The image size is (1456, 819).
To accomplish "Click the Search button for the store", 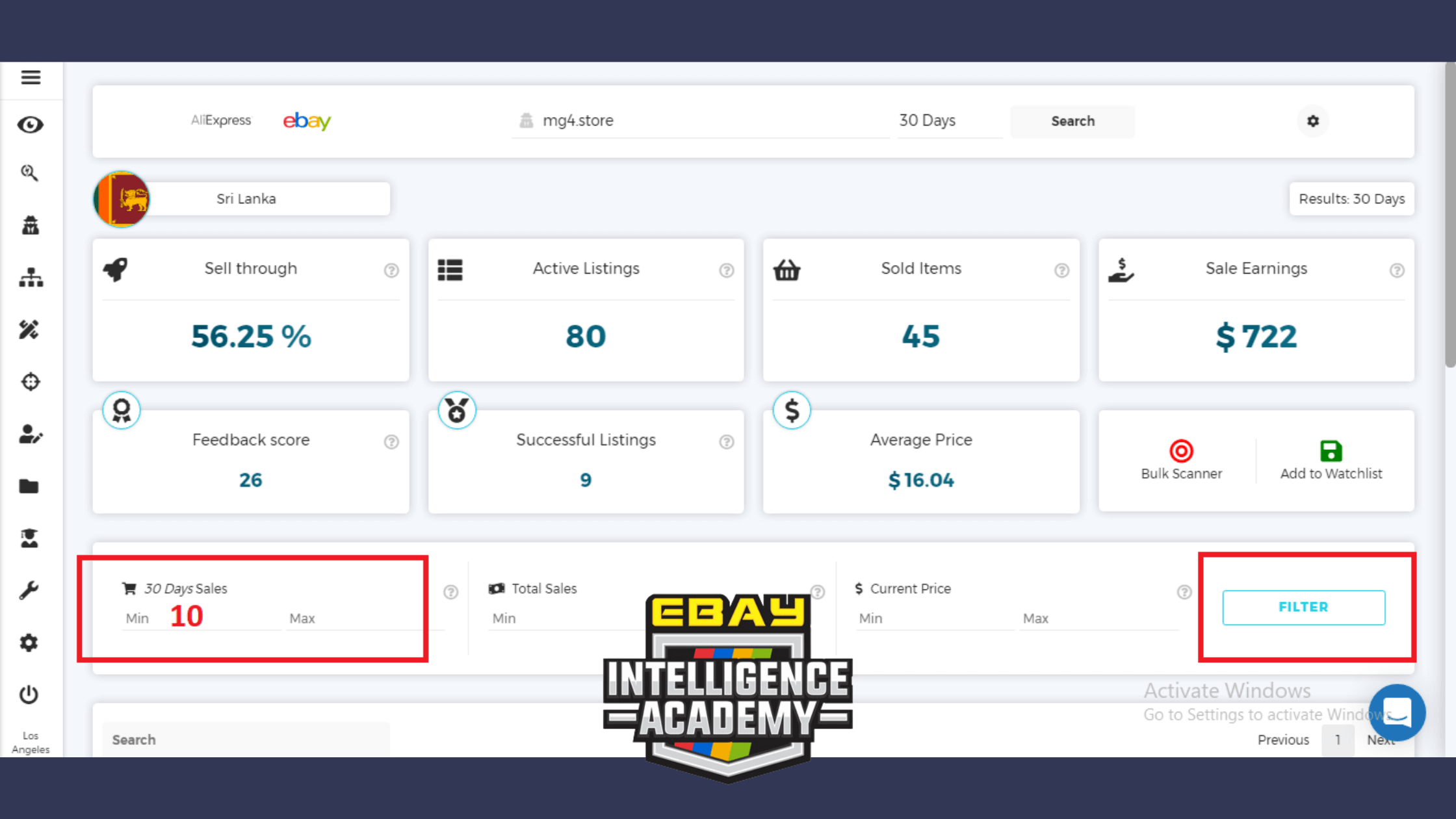I will tap(1072, 121).
